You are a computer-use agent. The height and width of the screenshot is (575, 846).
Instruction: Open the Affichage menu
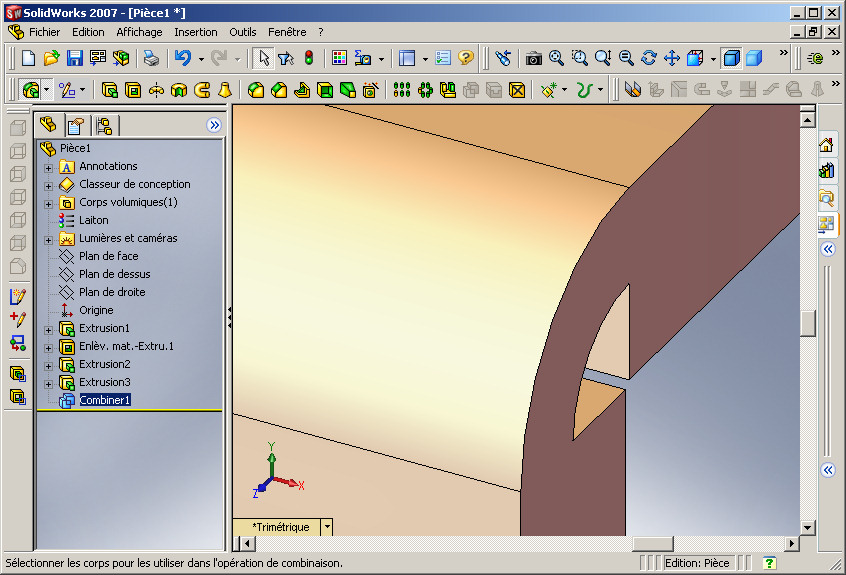coord(139,32)
